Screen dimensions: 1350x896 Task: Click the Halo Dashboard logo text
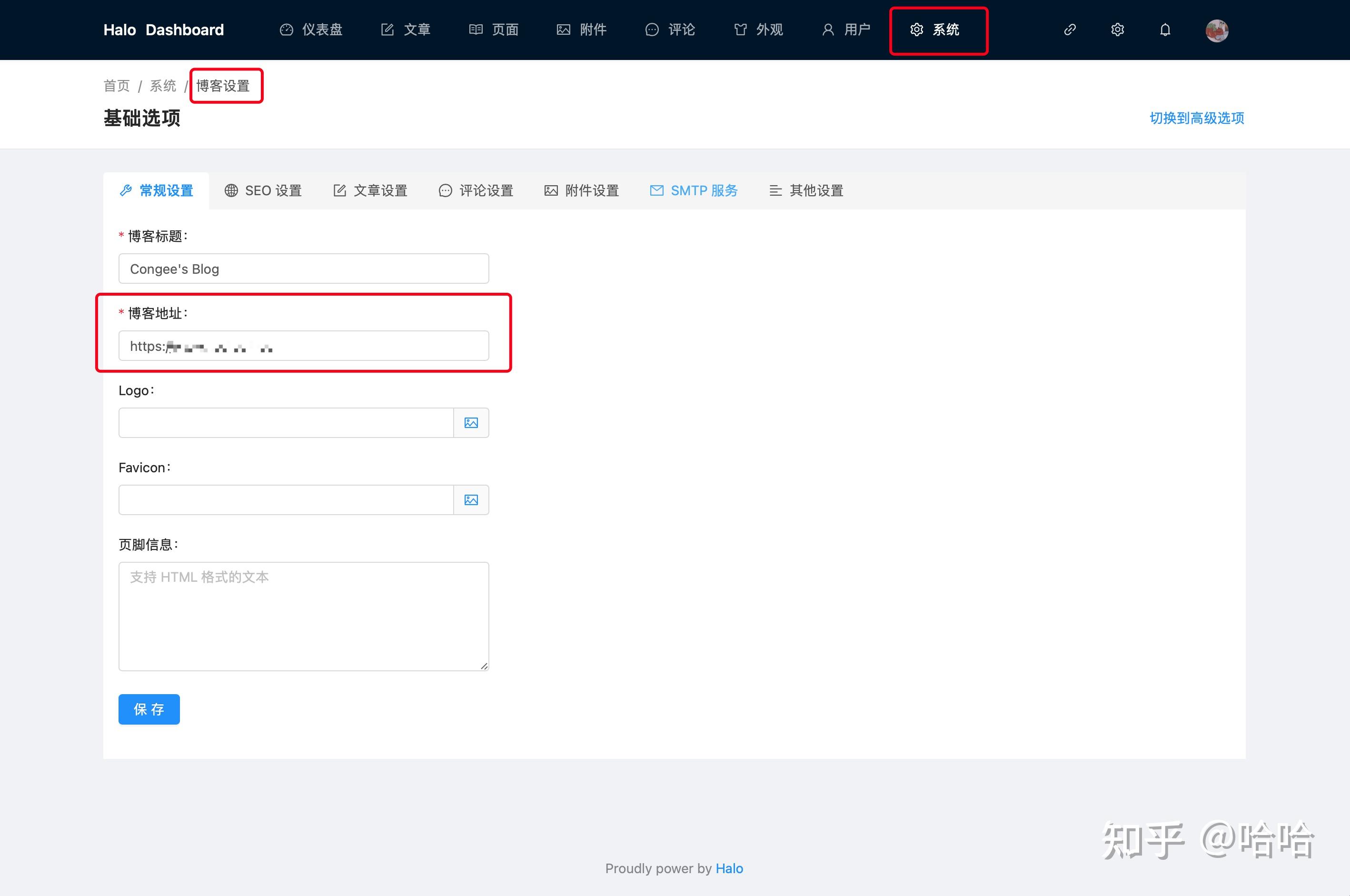tap(163, 30)
